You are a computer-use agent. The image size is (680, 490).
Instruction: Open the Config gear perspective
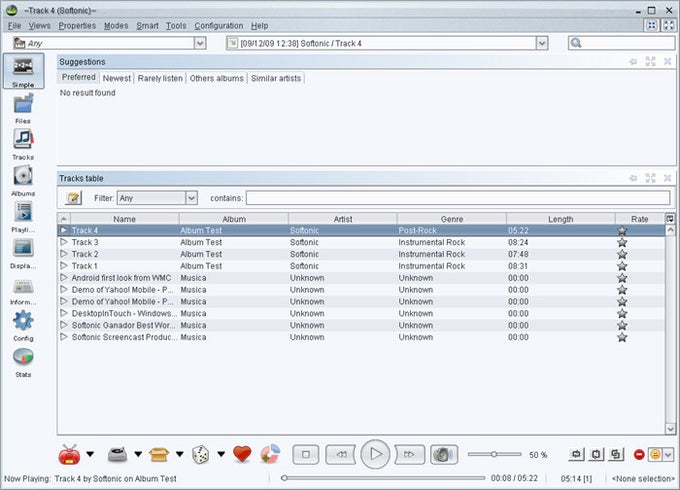coord(23,321)
